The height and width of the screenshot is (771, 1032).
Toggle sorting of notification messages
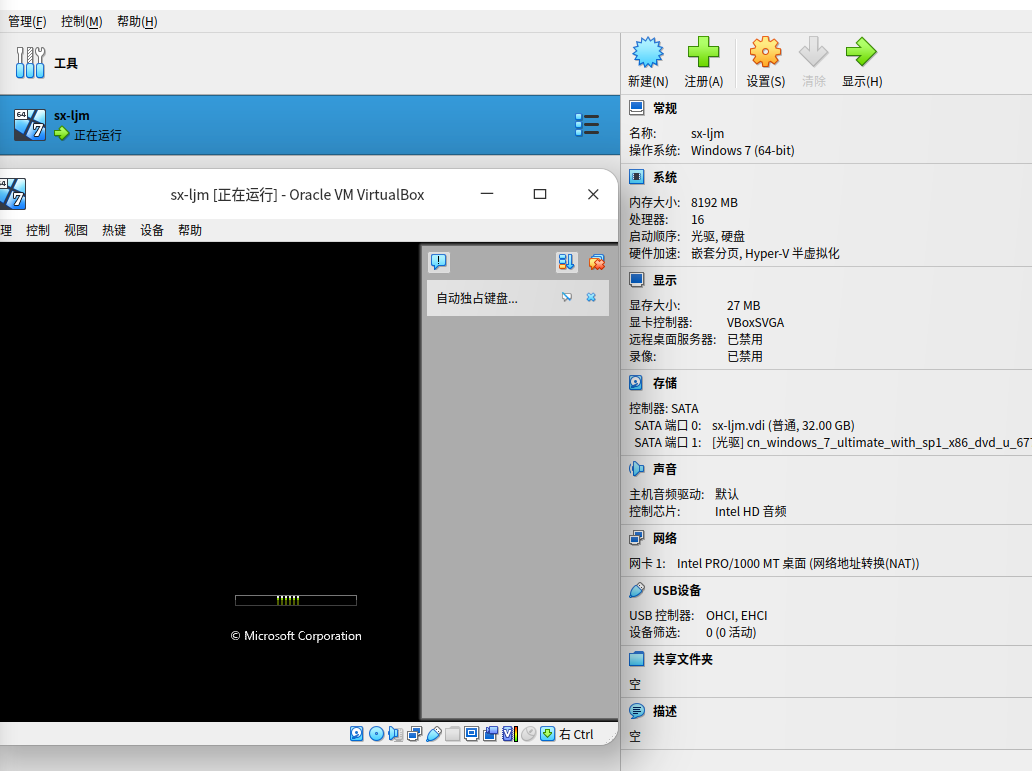[567, 261]
